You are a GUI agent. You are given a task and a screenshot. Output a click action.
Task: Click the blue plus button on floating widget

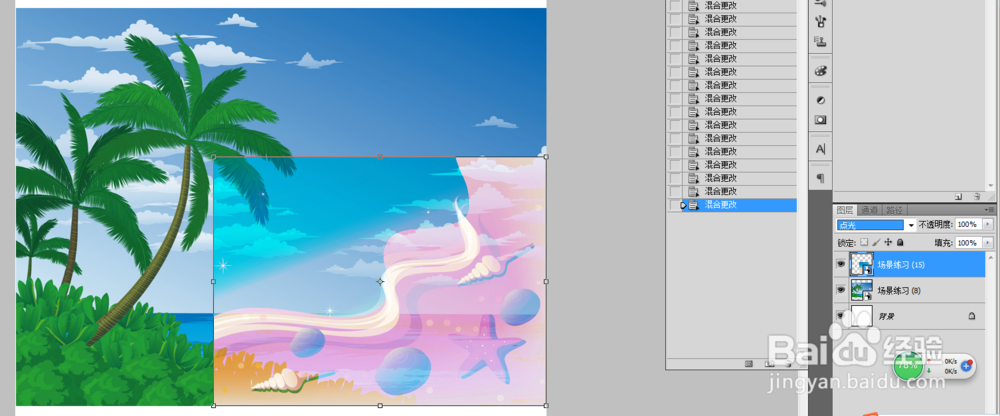pyautogui.click(x=966, y=366)
